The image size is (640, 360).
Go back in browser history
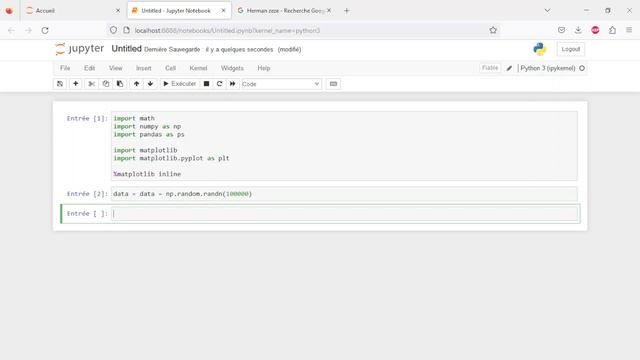coord(11,30)
